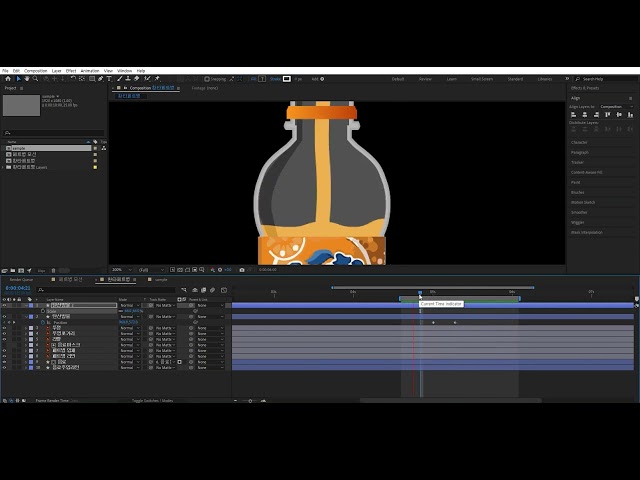Toggle Scale property stopwatch

[x=43, y=311]
